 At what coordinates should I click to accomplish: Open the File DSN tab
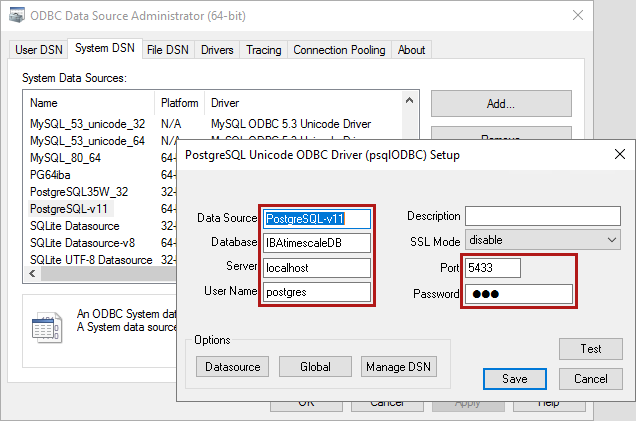(168, 50)
